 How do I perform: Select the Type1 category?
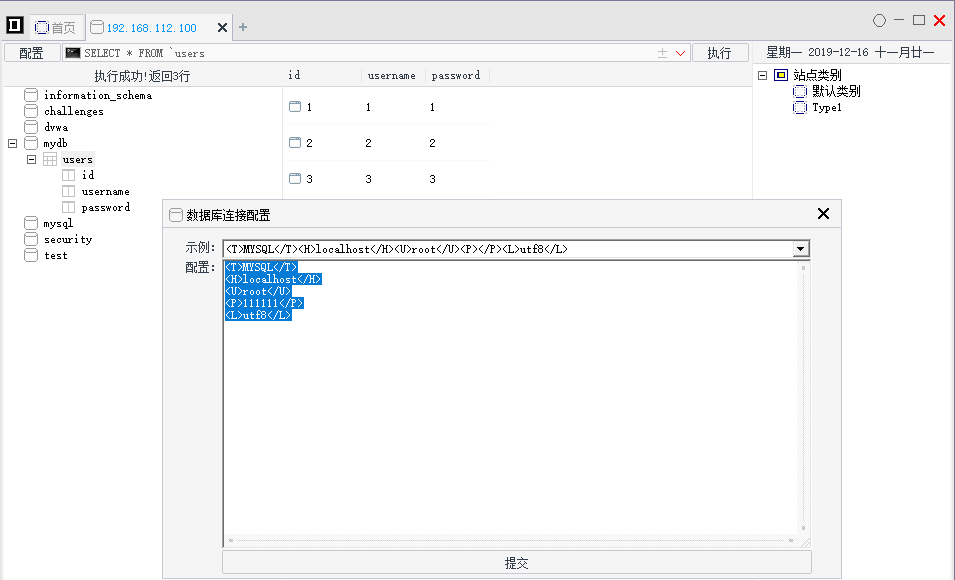[827, 108]
